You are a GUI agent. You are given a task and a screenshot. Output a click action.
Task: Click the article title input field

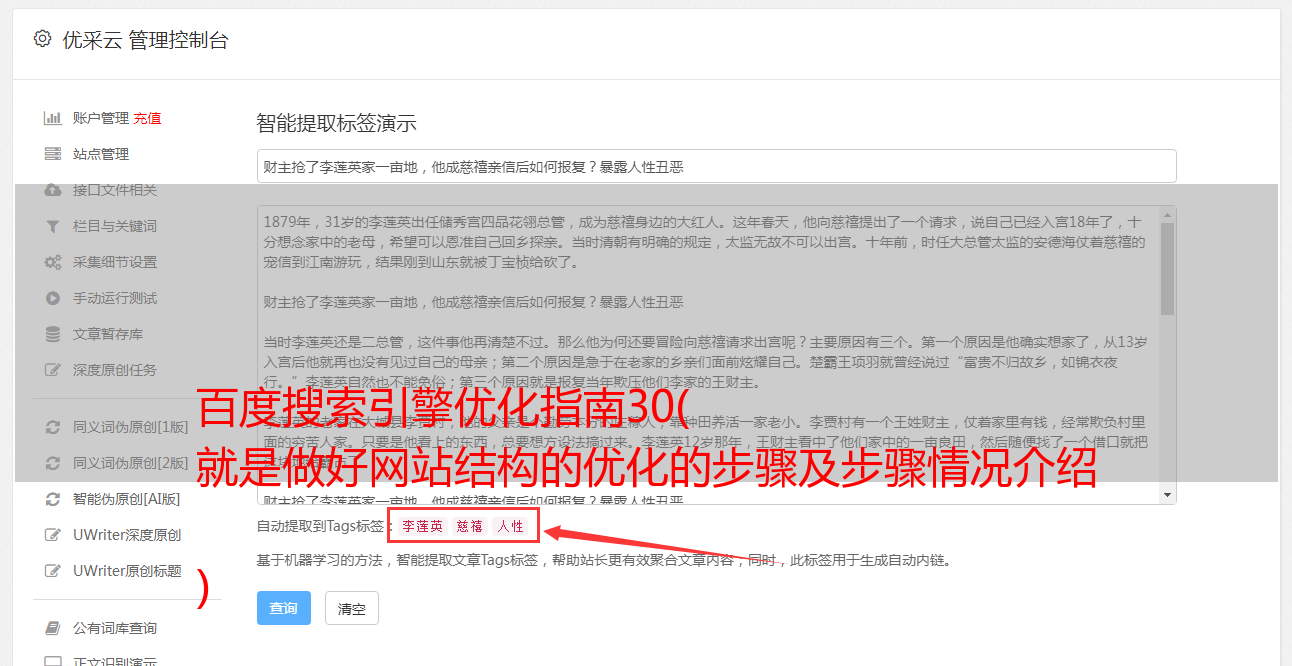coord(716,166)
